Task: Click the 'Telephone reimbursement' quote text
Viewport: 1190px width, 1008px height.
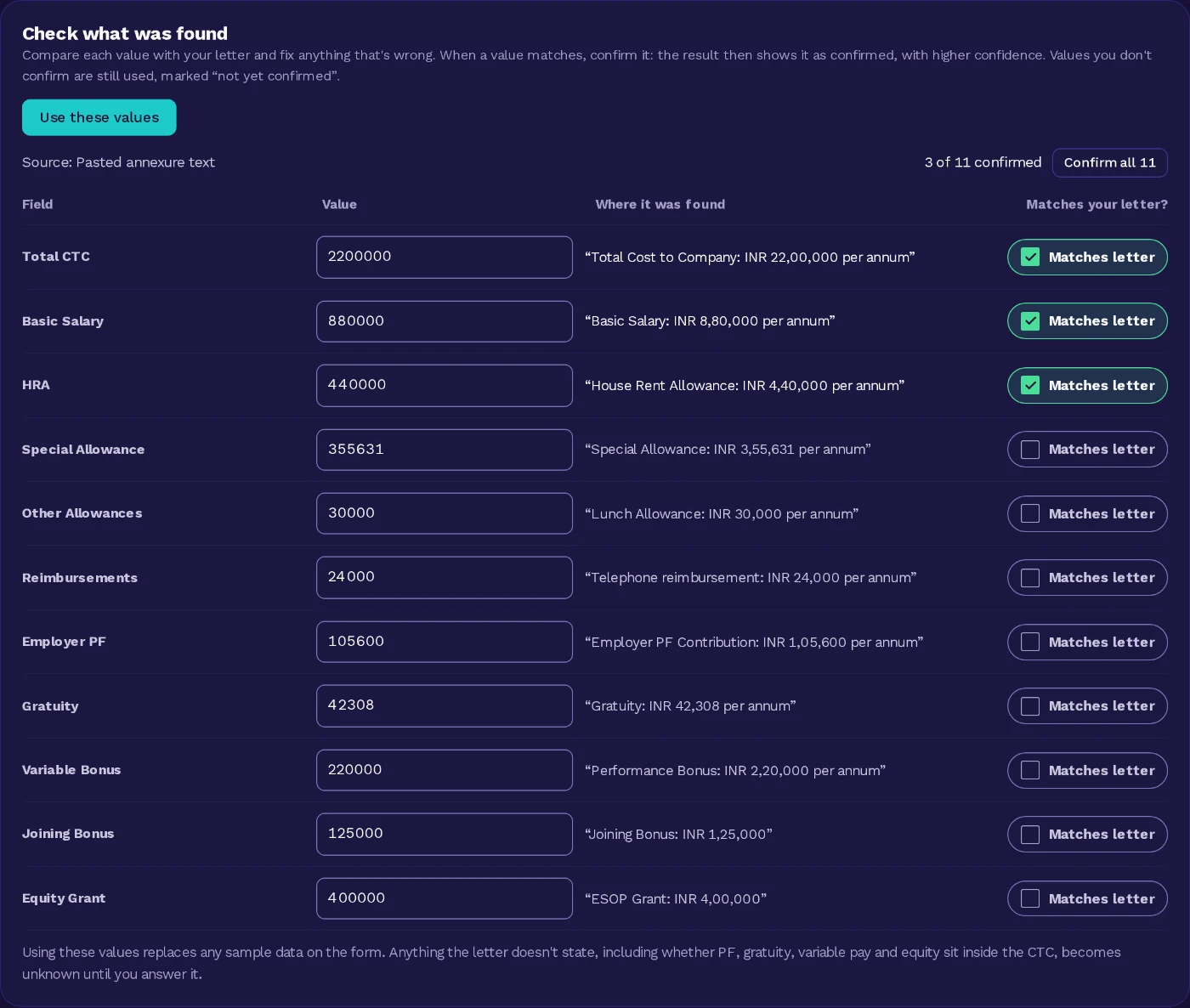Action: (x=751, y=578)
